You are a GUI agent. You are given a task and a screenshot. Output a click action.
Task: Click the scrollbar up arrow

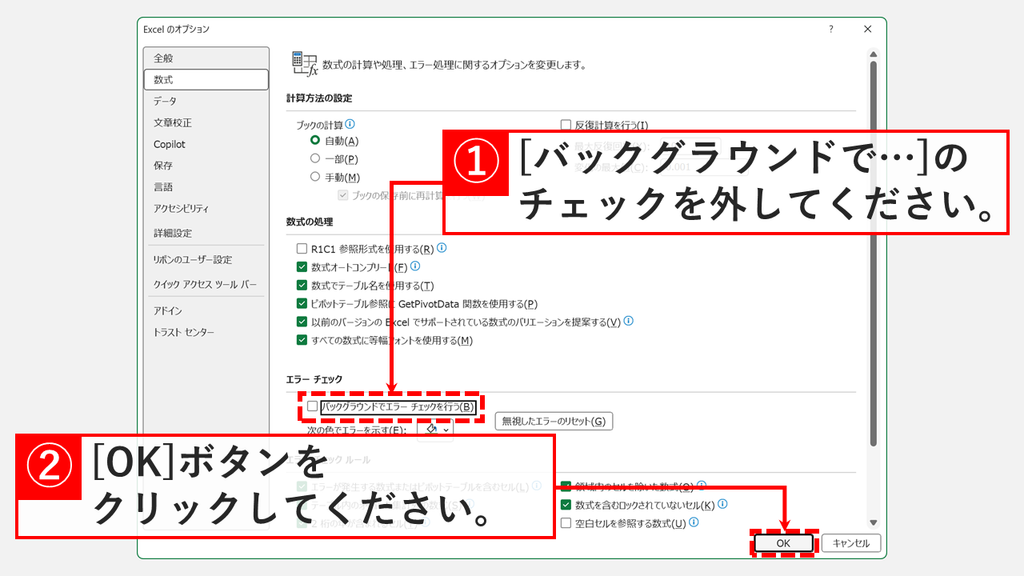873,55
